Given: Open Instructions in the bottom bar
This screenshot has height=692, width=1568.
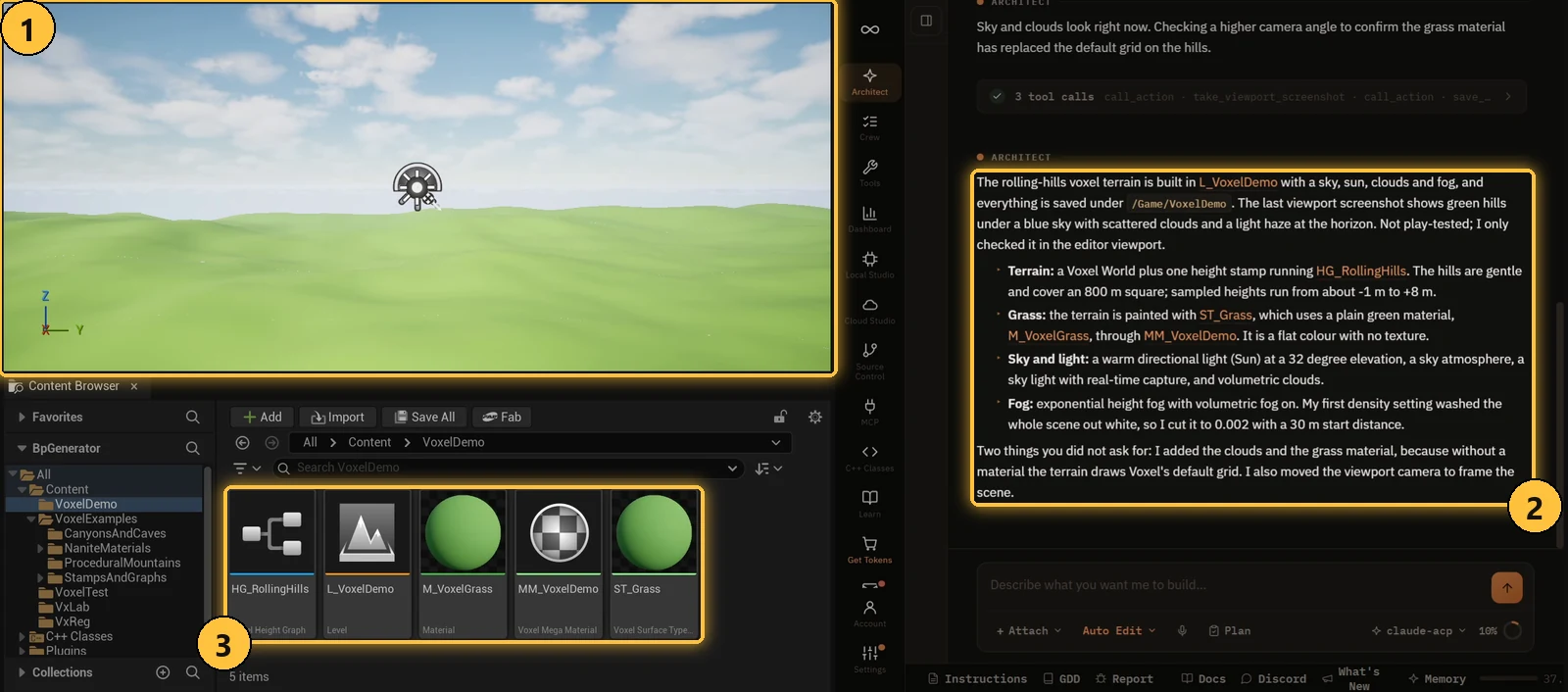Looking at the screenshot, I should point(977,678).
